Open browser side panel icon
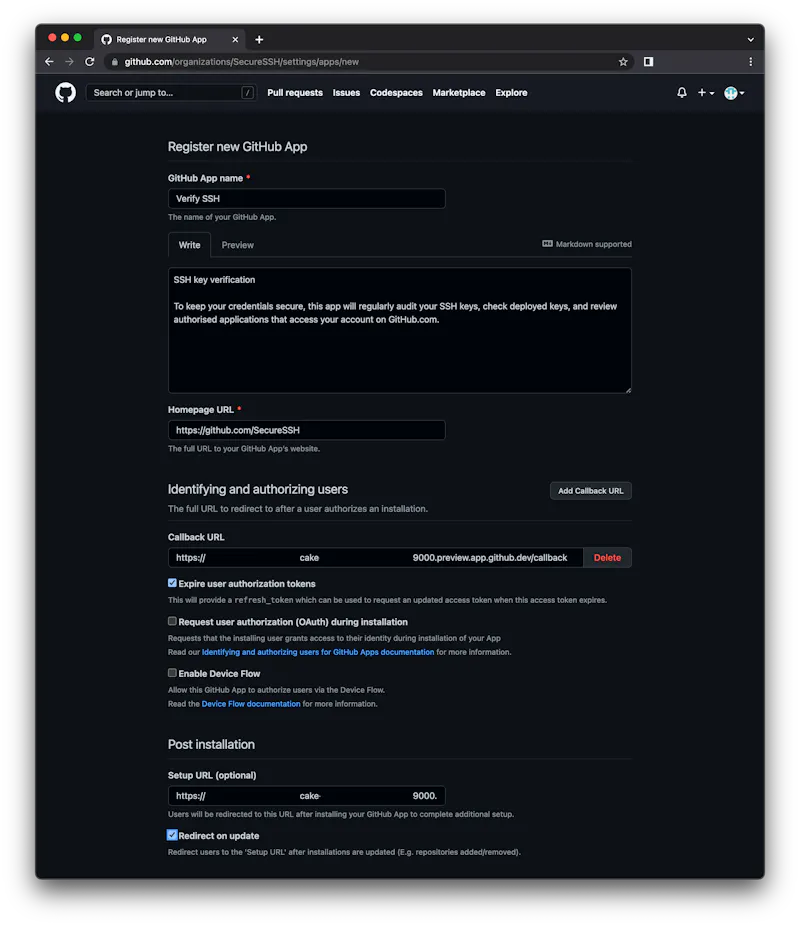The height and width of the screenshot is (926, 800). tap(648, 61)
